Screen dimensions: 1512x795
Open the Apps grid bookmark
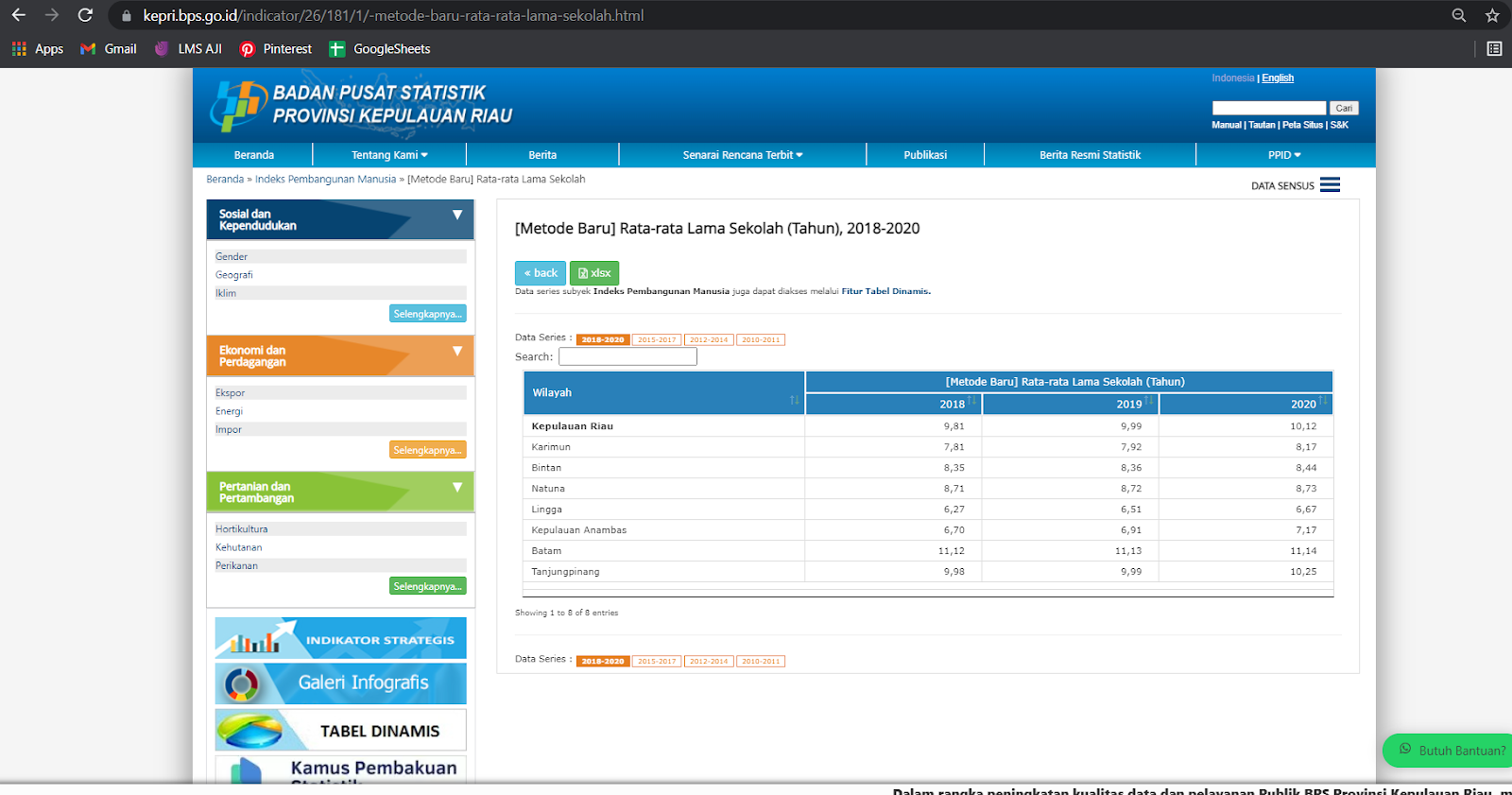coord(38,49)
